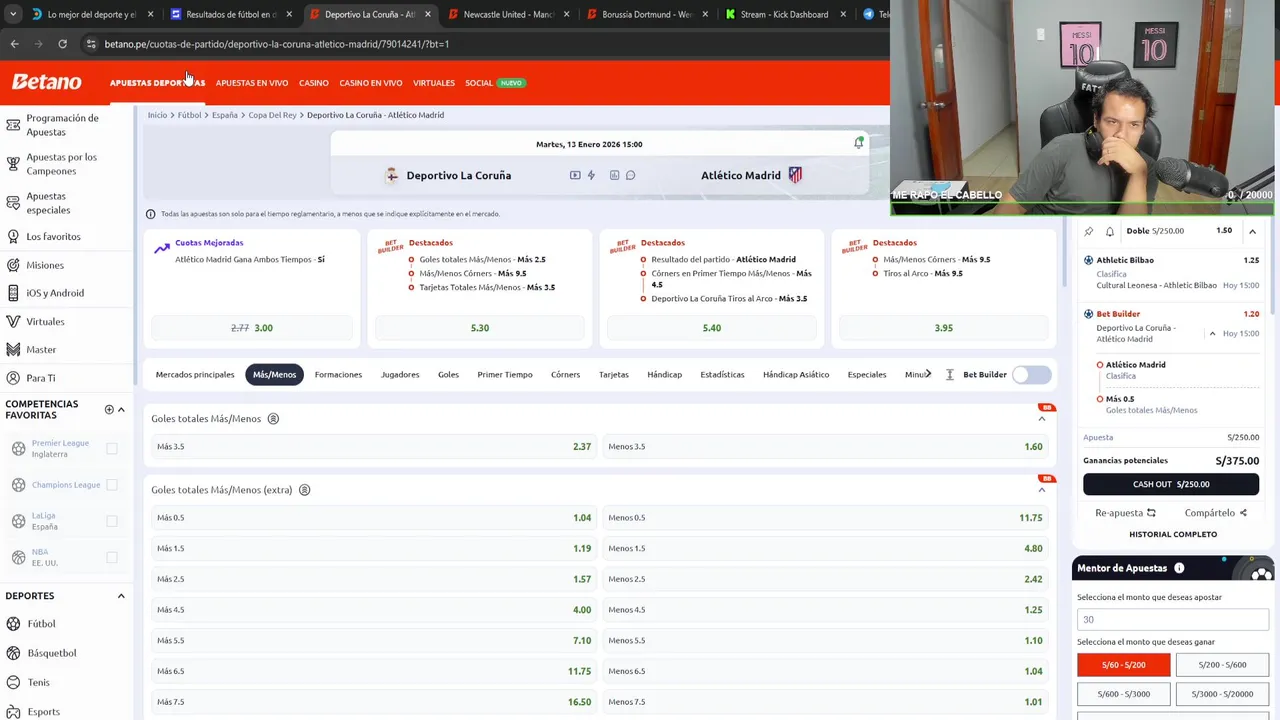Open the browser tab search dropdown
The image size is (1280, 720).
[12, 14]
